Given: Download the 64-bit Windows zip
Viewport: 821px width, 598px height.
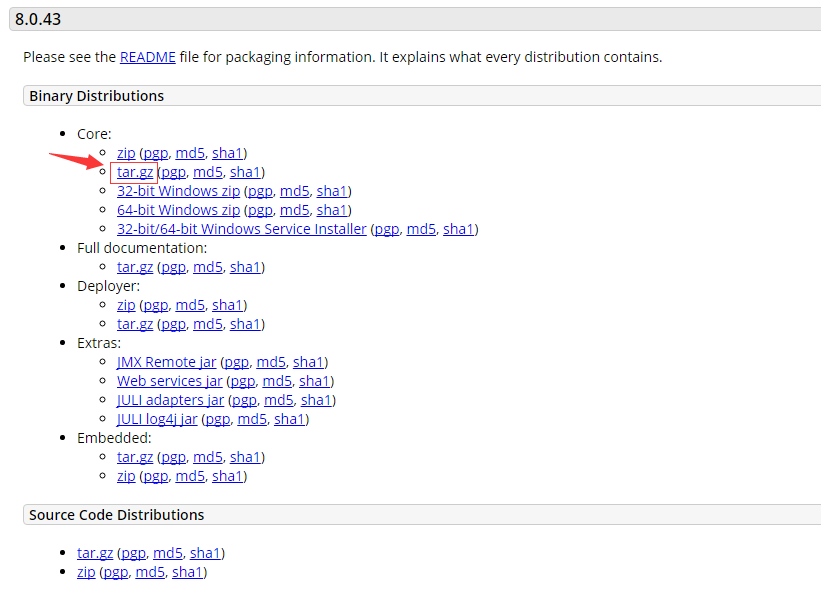Looking at the screenshot, I should pyautogui.click(x=178, y=210).
